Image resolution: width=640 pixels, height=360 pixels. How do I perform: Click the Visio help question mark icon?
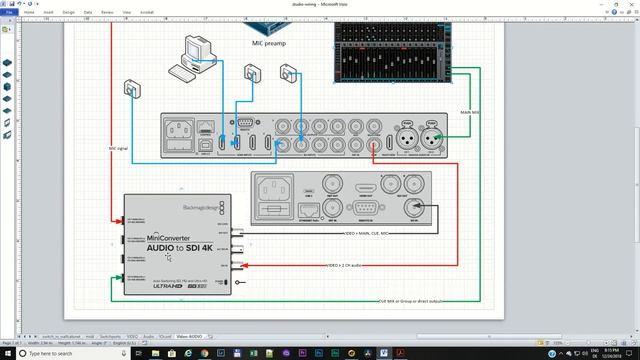click(x=614, y=12)
